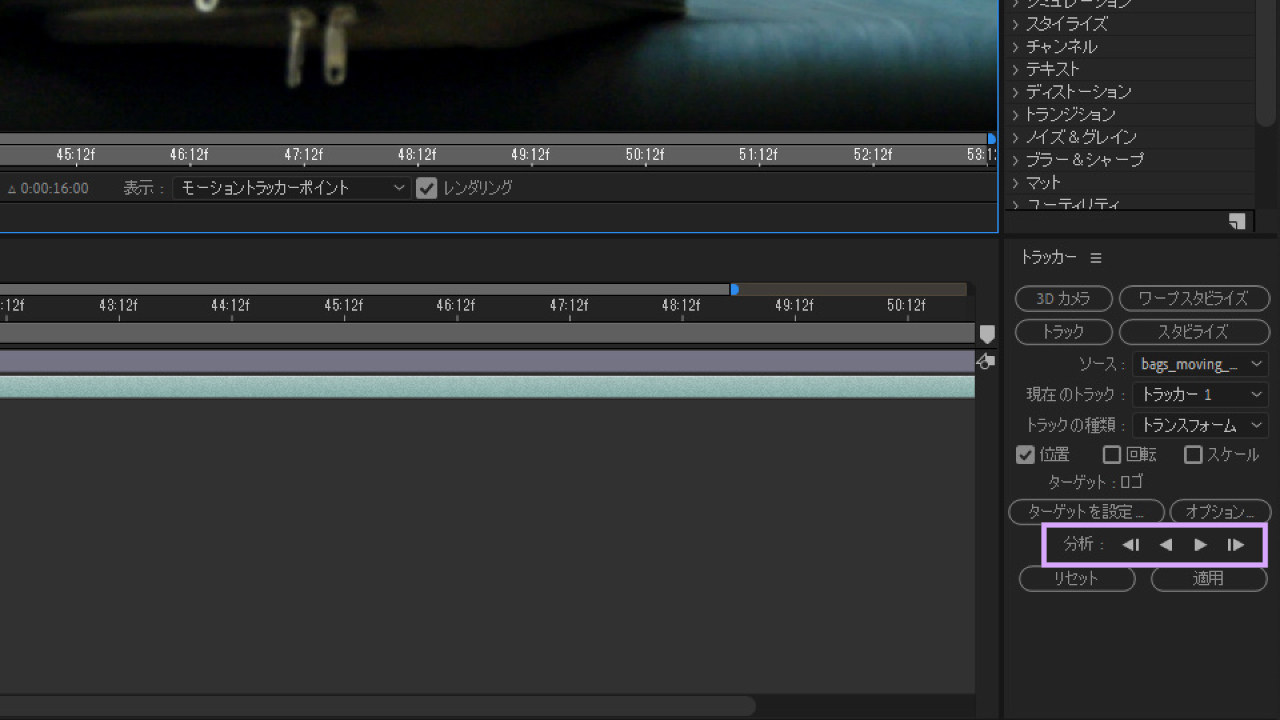
Task: Click ターゲットを設定 button
Action: point(1087,512)
